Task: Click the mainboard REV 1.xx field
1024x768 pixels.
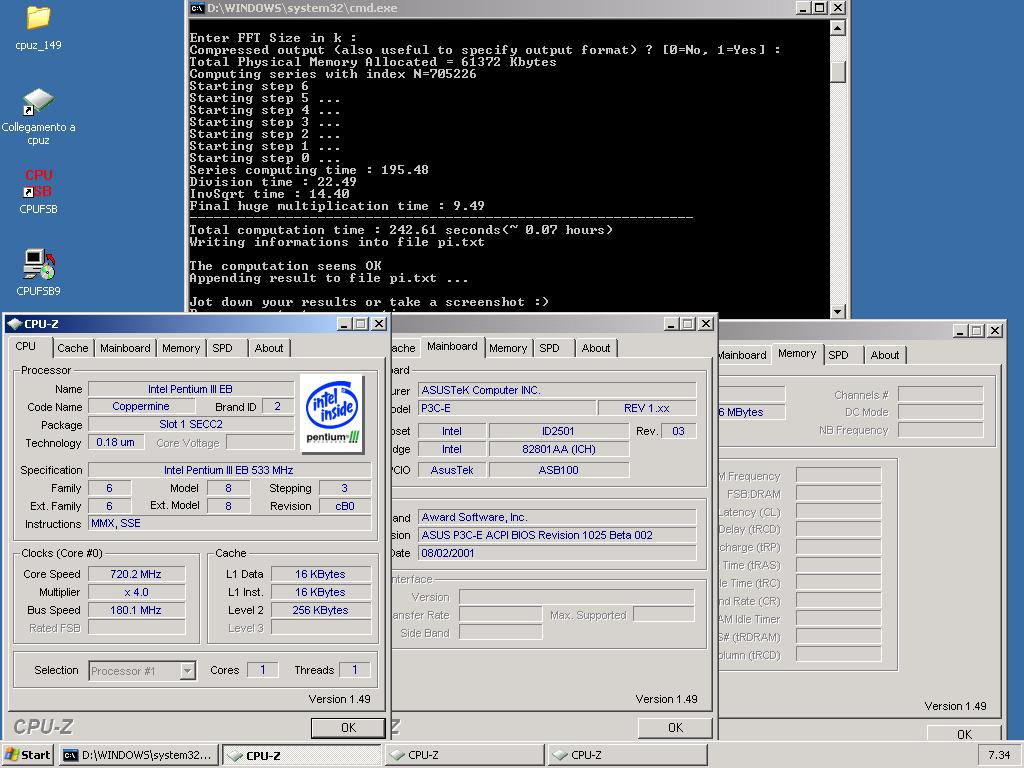Action: click(x=647, y=408)
